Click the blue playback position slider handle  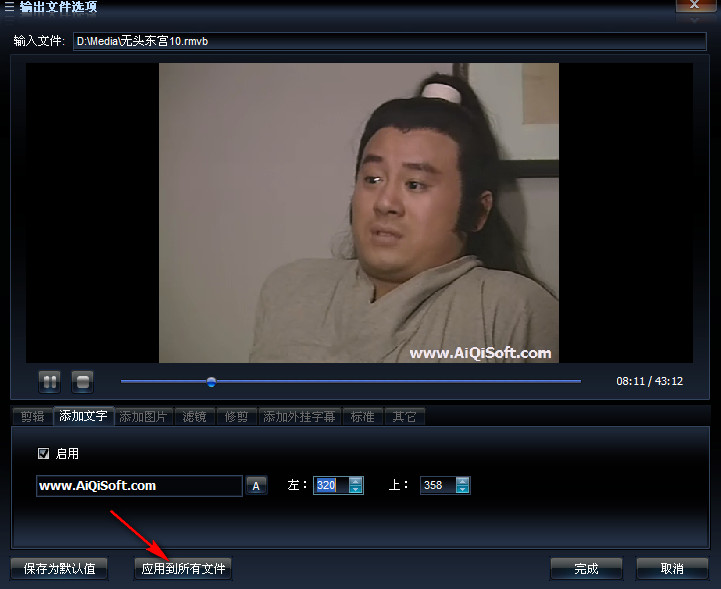pyautogui.click(x=212, y=382)
